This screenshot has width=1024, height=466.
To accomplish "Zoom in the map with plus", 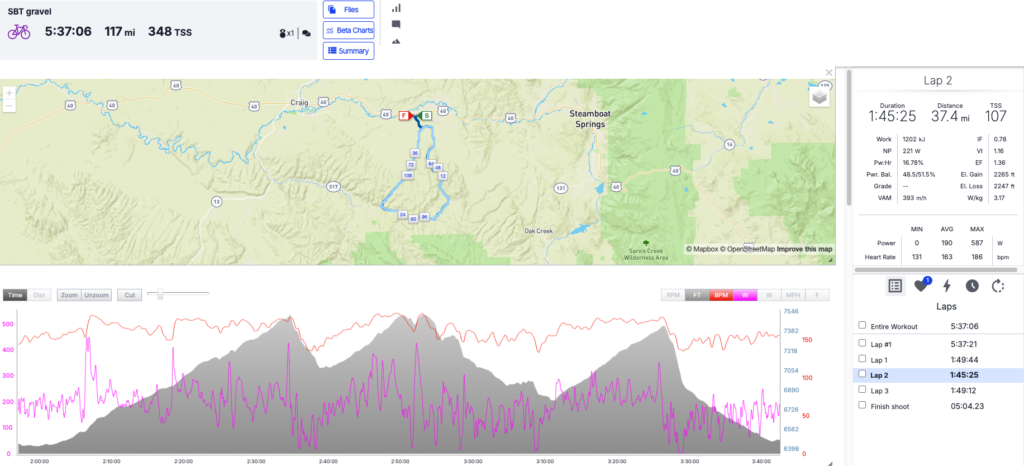I will pyautogui.click(x=9, y=93).
